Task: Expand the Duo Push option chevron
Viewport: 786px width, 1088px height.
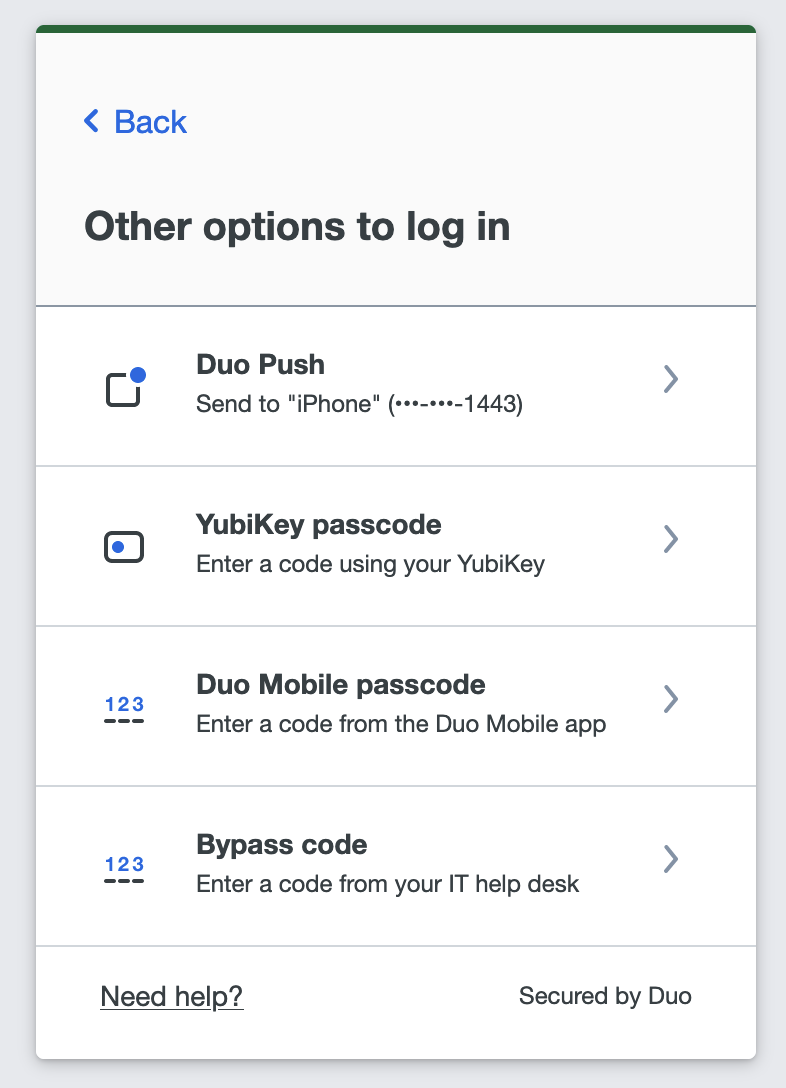Action: click(671, 379)
